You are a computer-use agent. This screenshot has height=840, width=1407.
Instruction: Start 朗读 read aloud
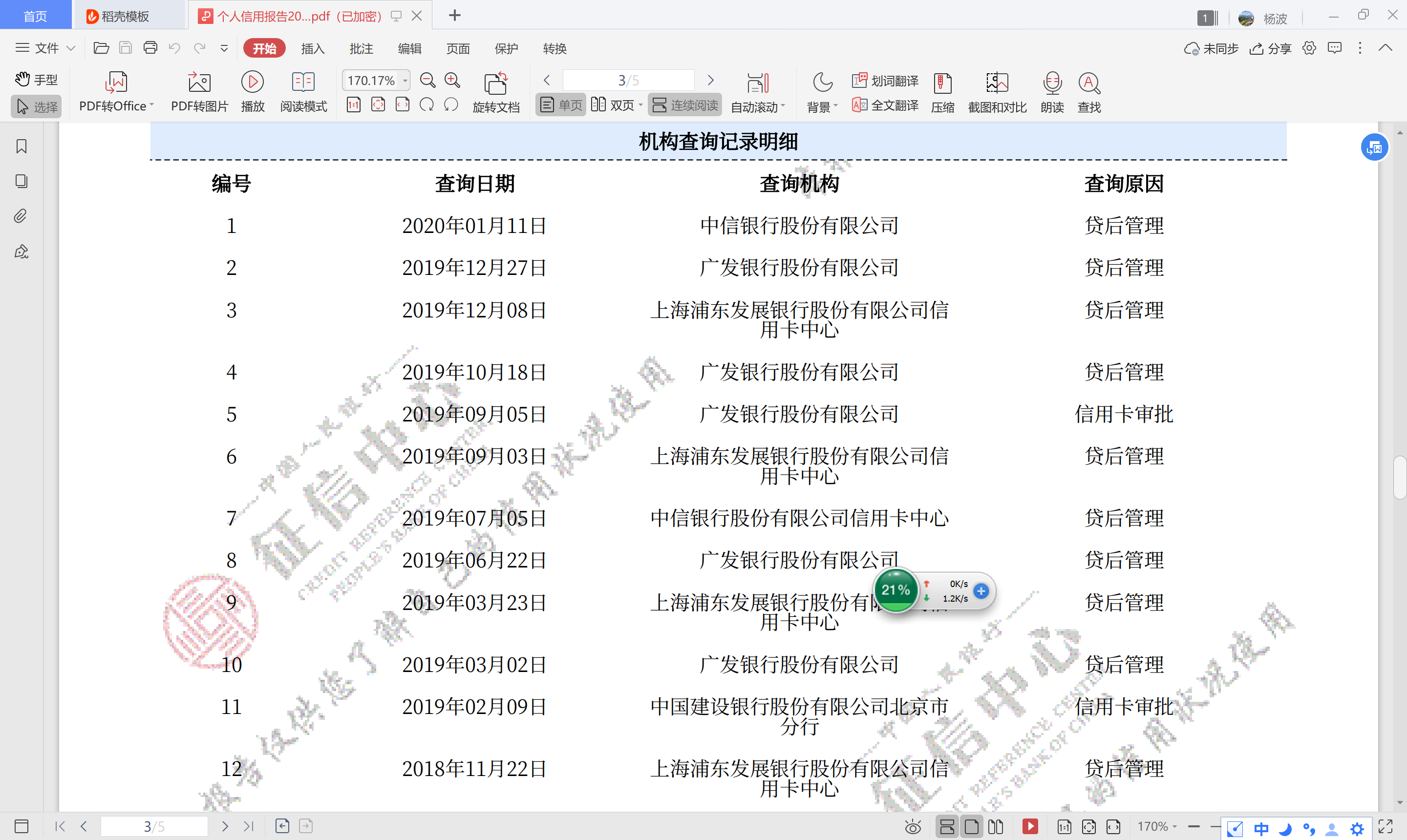[x=1052, y=92]
